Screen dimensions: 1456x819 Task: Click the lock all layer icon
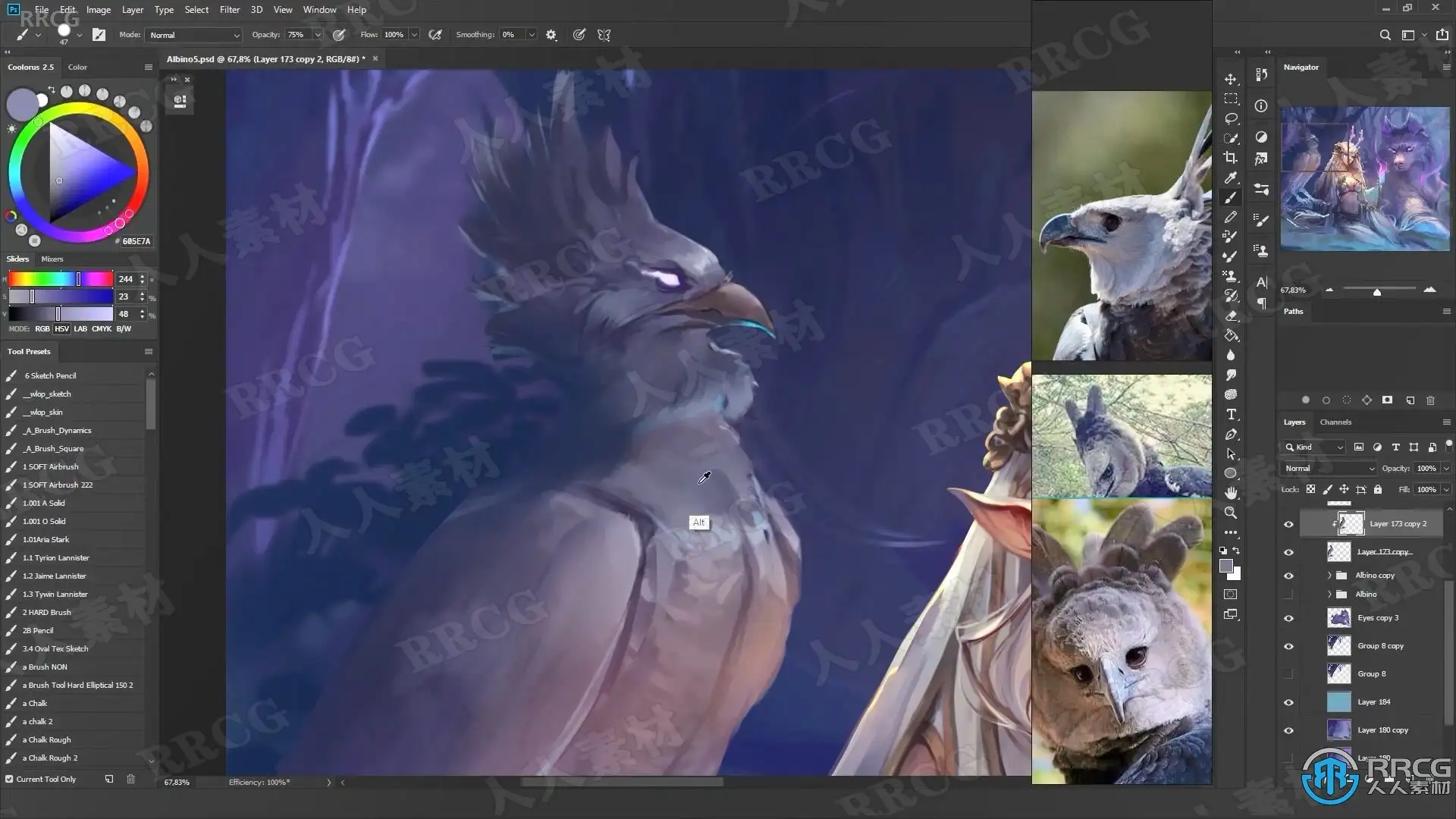(1378, 489)
